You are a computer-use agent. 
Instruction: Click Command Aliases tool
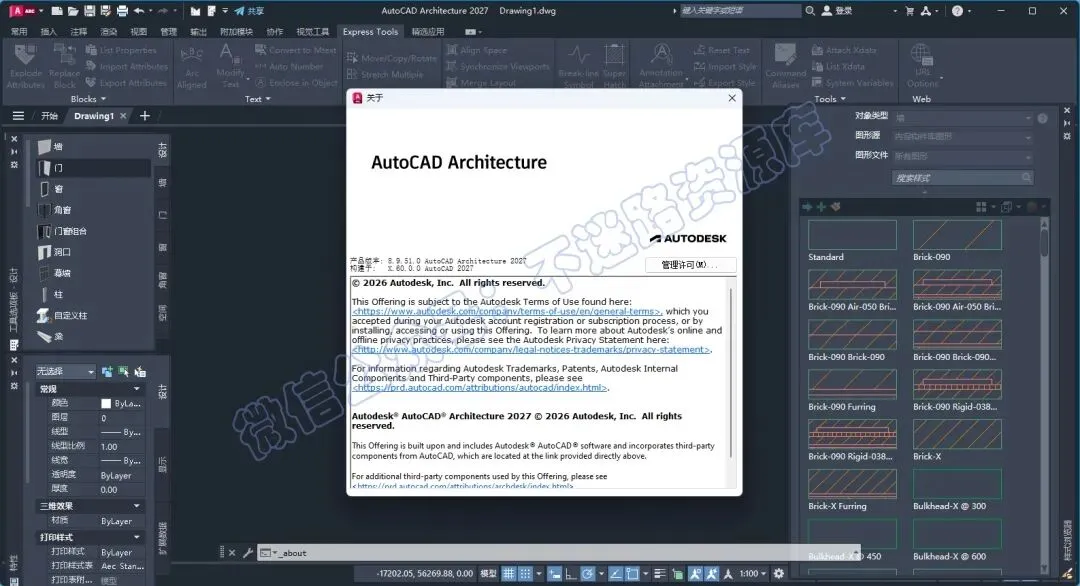point(785,66)
